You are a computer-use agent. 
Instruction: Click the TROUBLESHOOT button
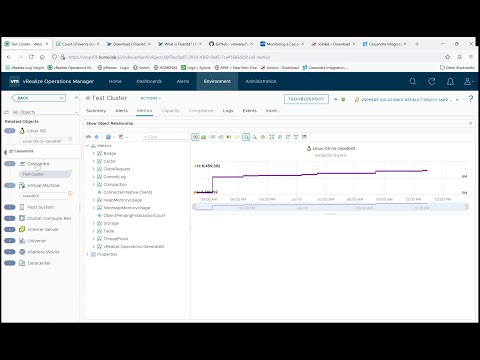tap(306, 99)
